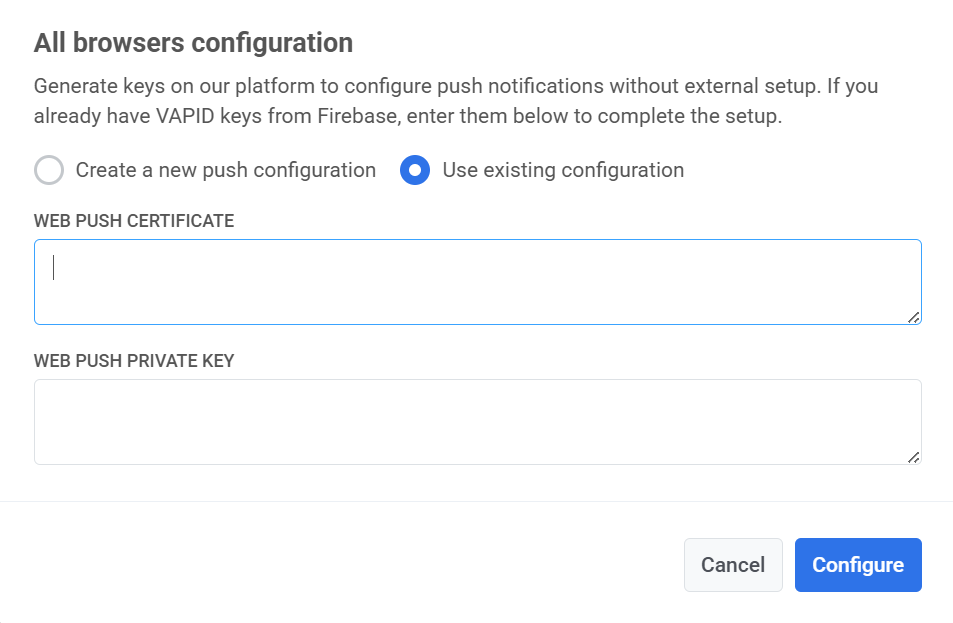This screenshot has width=953, height=623.
Task: Click the certificate text area resize handle
Action: point(914,317)
